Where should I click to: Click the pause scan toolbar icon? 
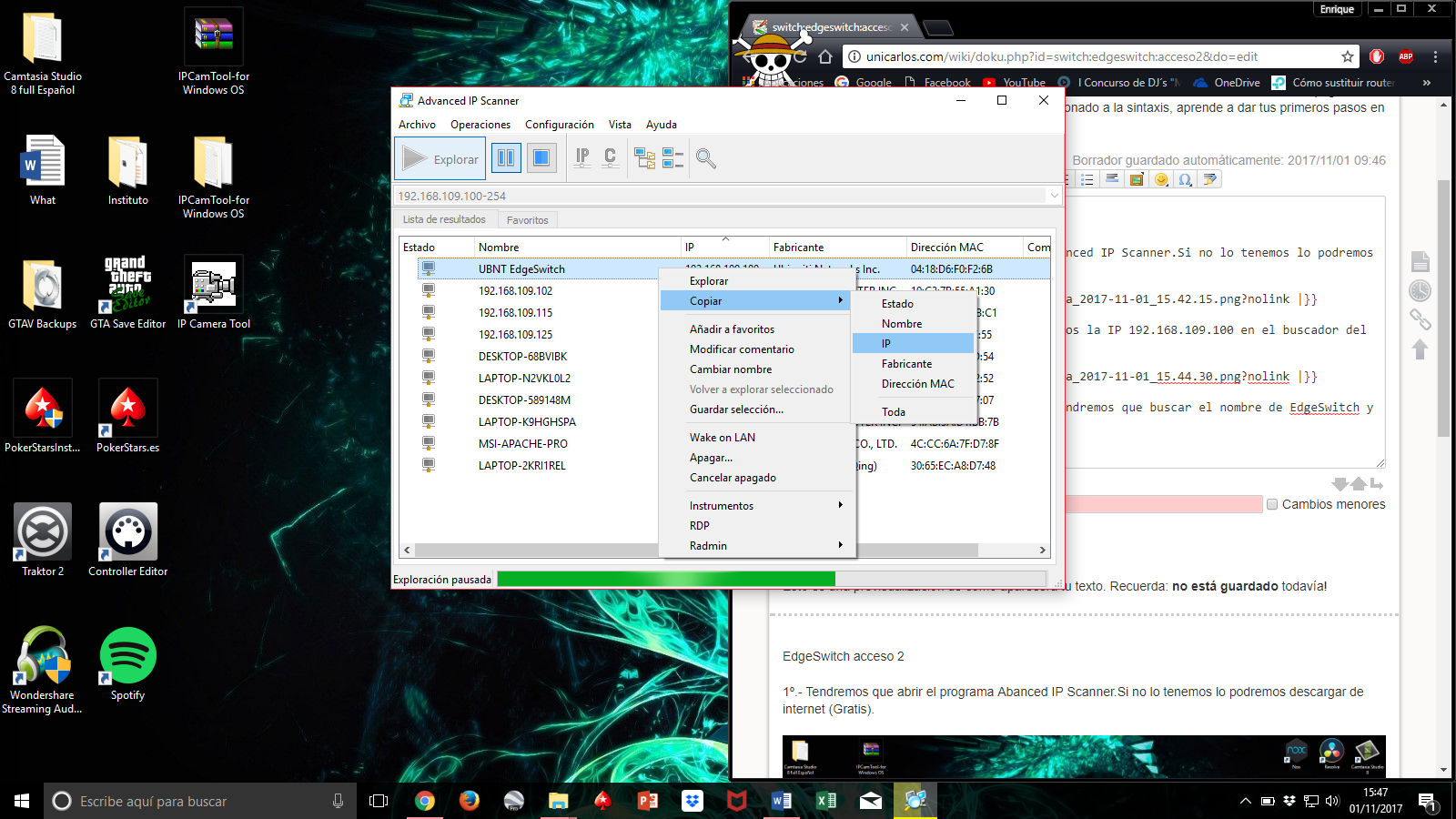[506, 158]
